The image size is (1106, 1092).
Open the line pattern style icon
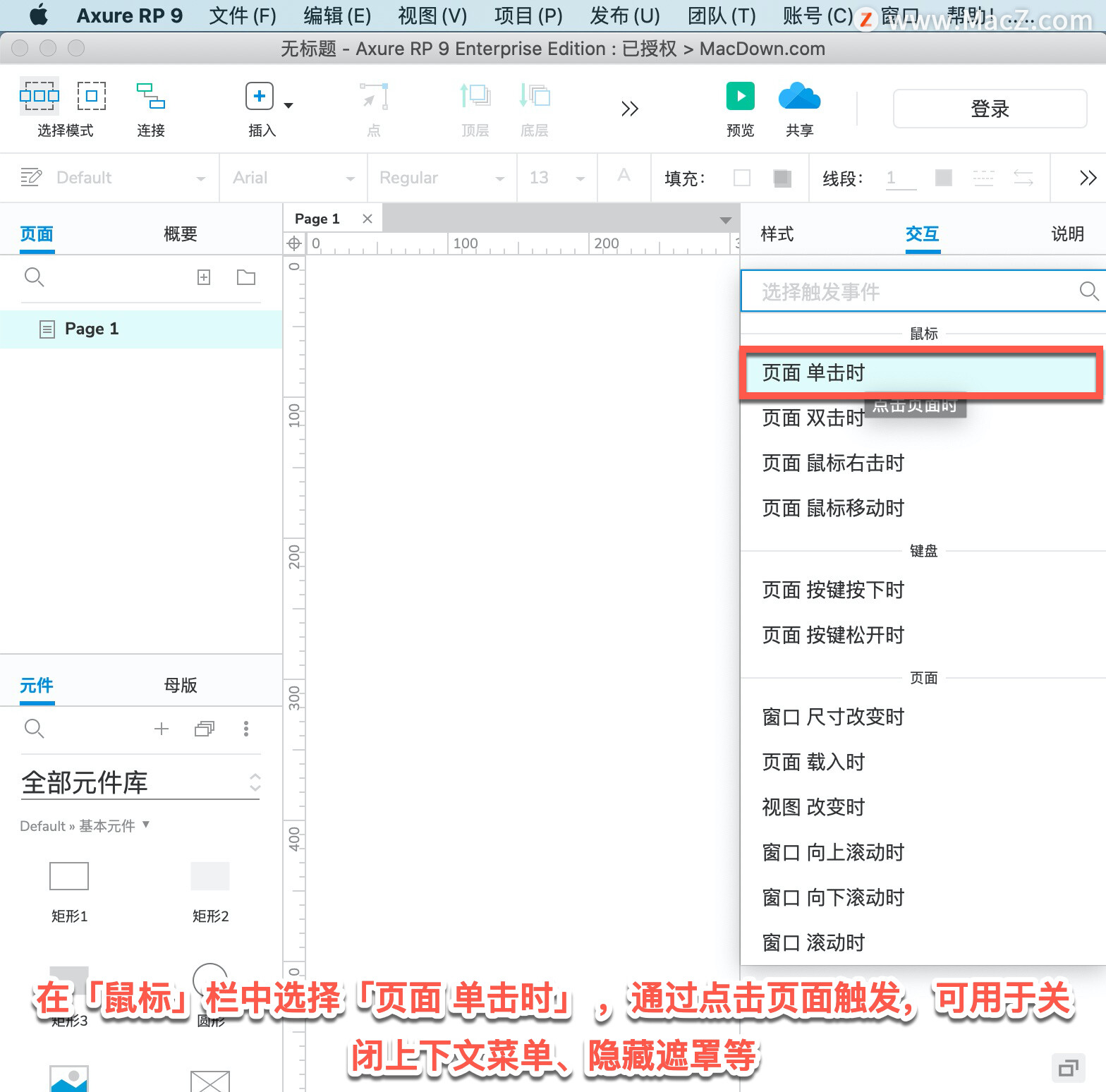coord(983,178)
